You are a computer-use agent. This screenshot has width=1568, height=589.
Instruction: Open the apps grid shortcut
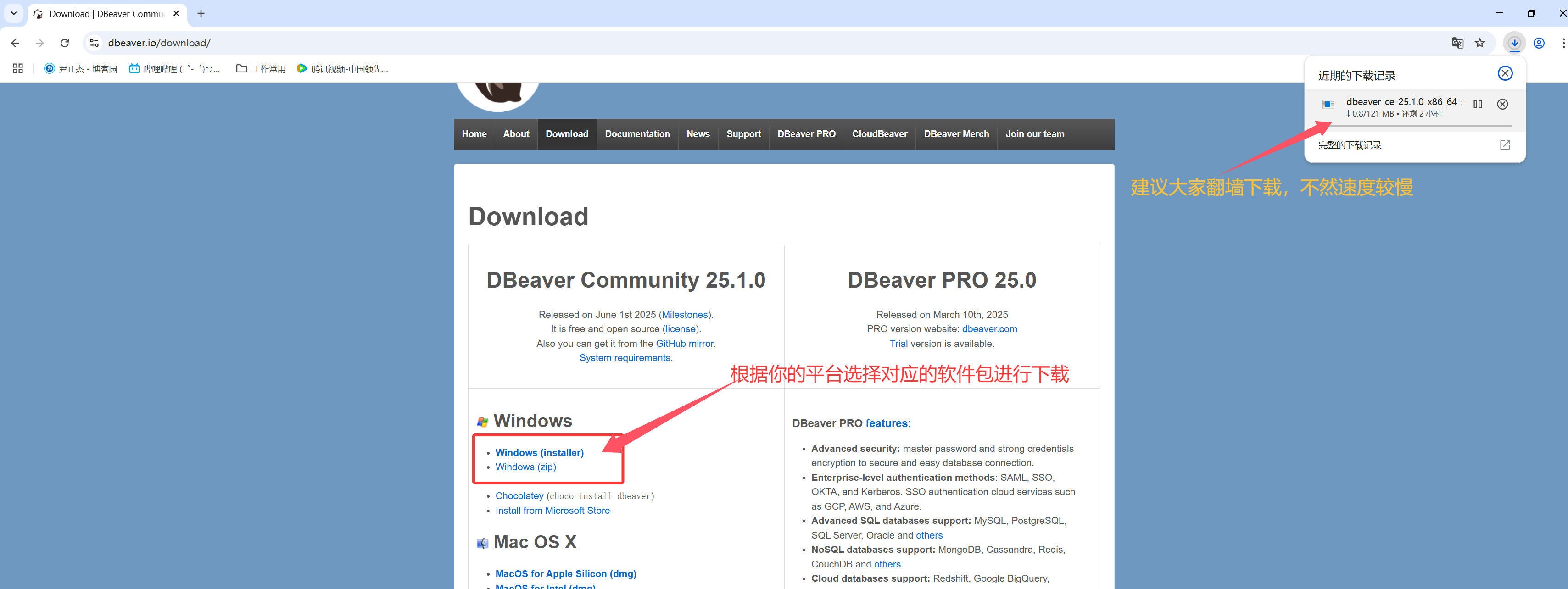pos(17,69)
